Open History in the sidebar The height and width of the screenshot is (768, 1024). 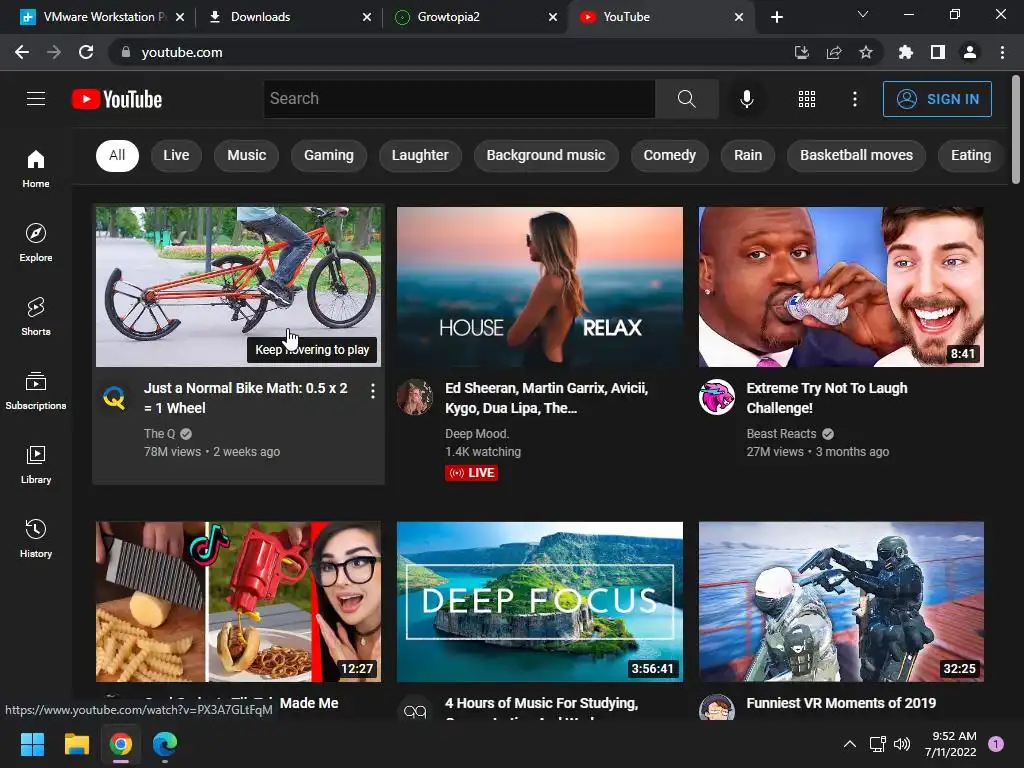(36, 539)
